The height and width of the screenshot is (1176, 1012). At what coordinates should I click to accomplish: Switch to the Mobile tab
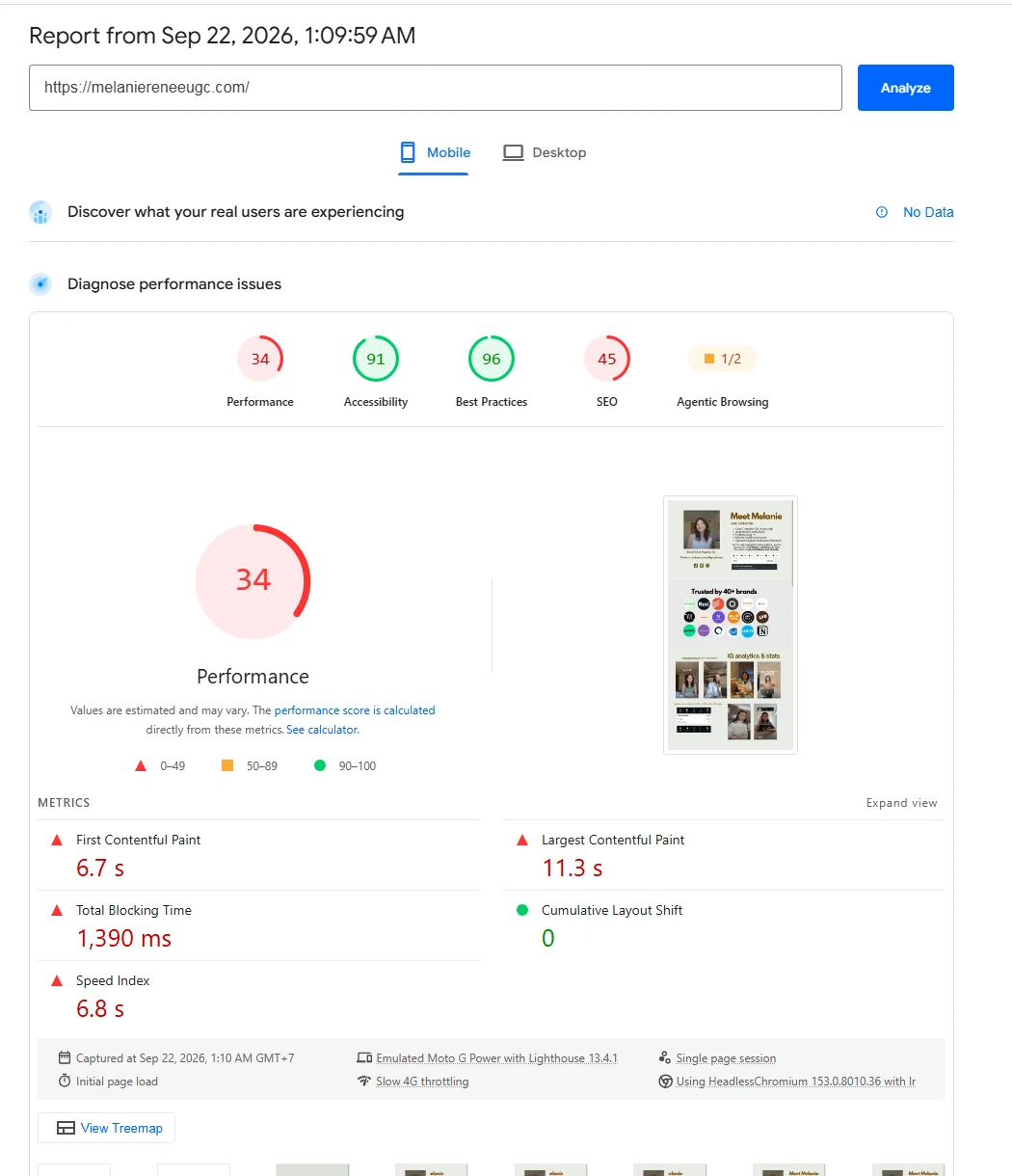click(x=434, y=152)
